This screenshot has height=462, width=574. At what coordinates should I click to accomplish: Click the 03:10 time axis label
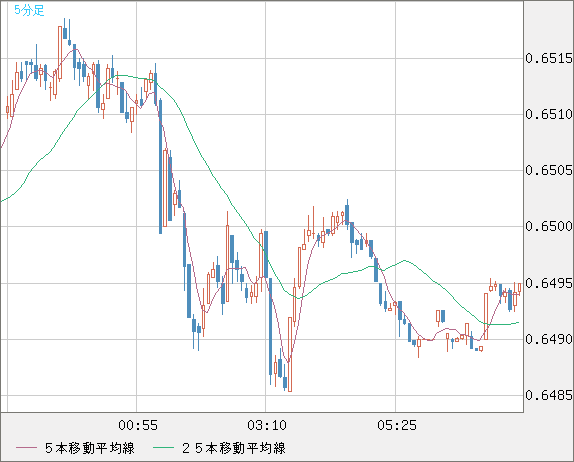pos(267,425)
